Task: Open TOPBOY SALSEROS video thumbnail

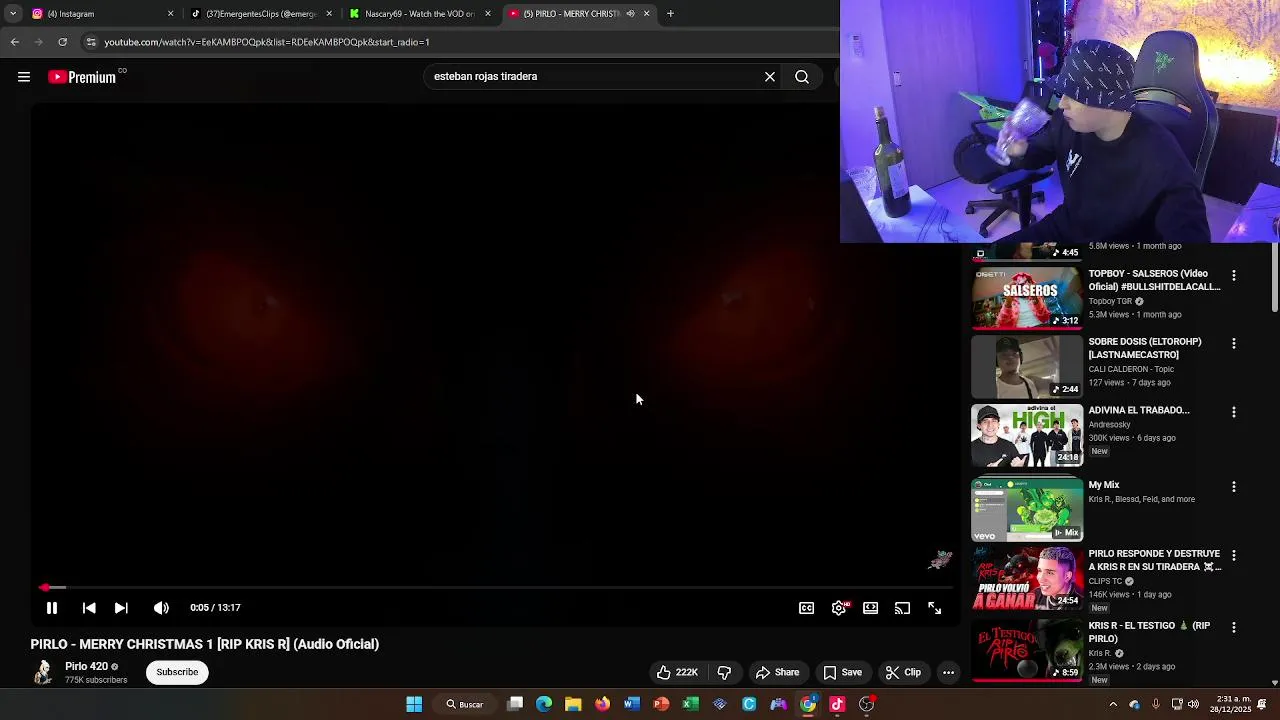Action: tap(1027, 298)
